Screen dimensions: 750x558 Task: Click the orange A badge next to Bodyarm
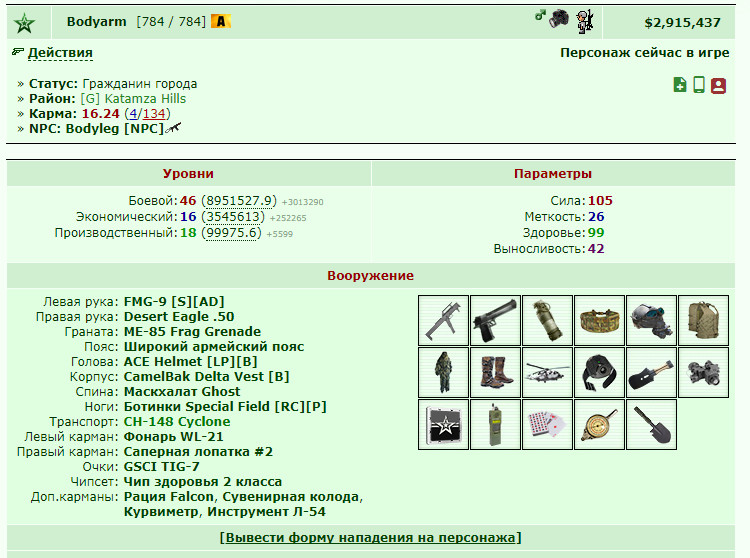pos(221,22)
